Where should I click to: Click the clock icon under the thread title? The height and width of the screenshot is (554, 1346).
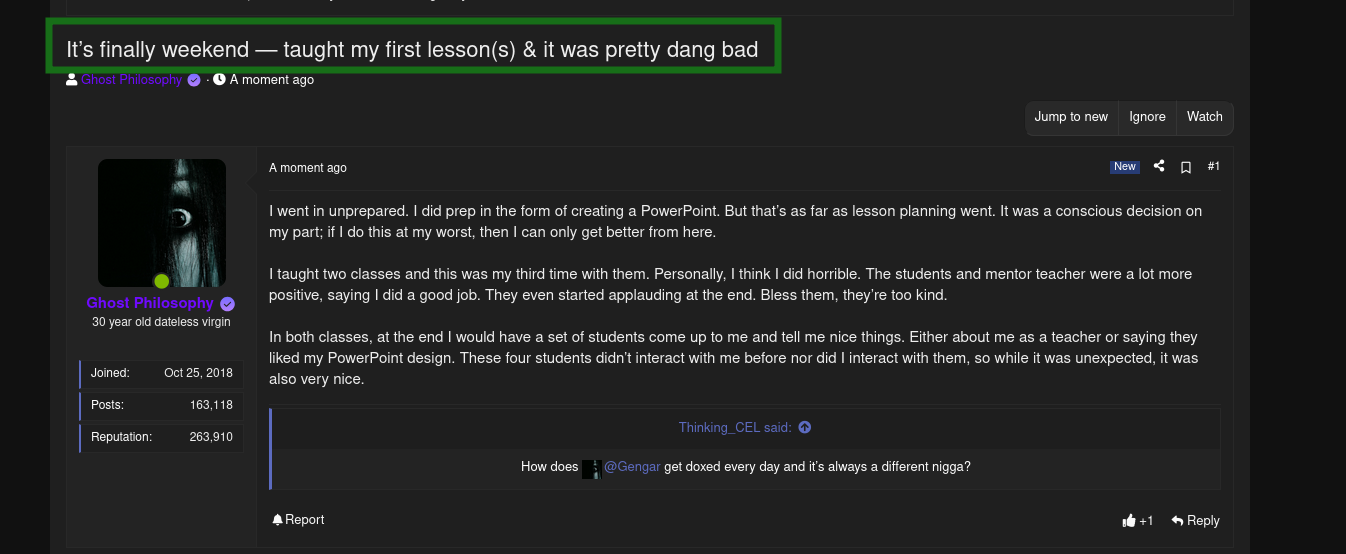(220, 80)
